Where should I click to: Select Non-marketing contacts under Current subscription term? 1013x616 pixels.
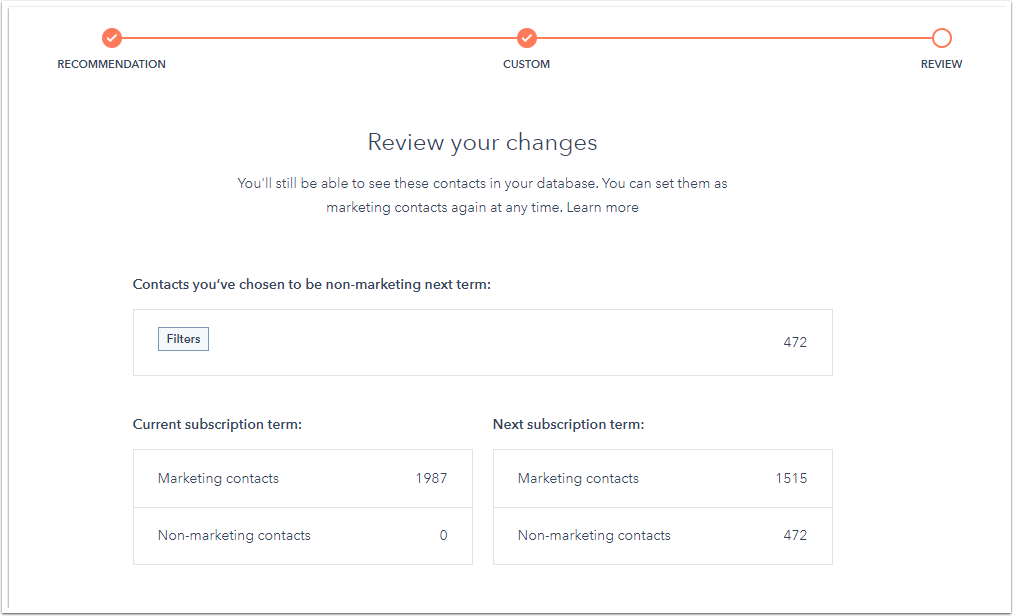tap(234, 535)
